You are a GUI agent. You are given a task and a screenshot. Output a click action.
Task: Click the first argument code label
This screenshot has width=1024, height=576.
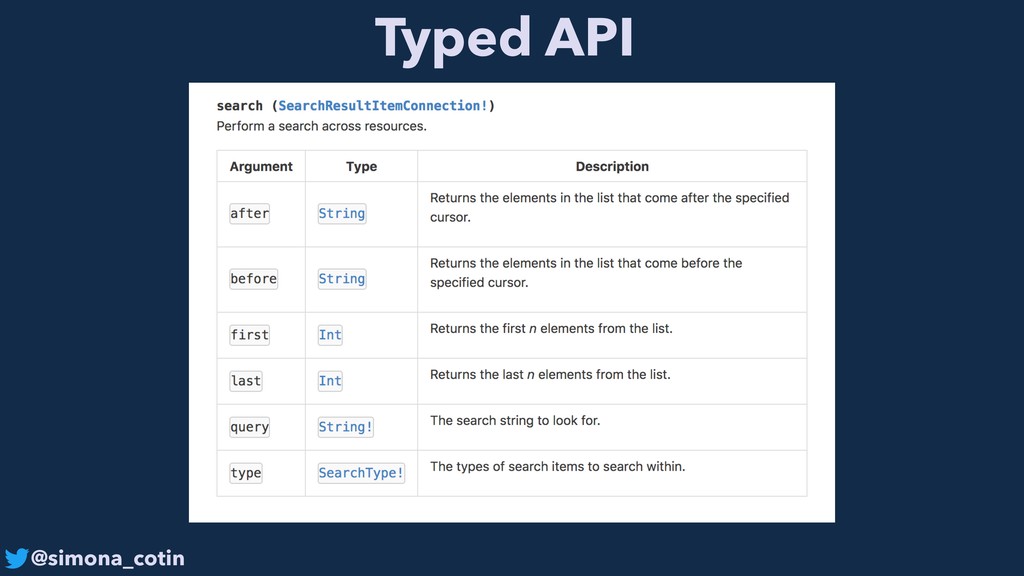coord(249,335)
